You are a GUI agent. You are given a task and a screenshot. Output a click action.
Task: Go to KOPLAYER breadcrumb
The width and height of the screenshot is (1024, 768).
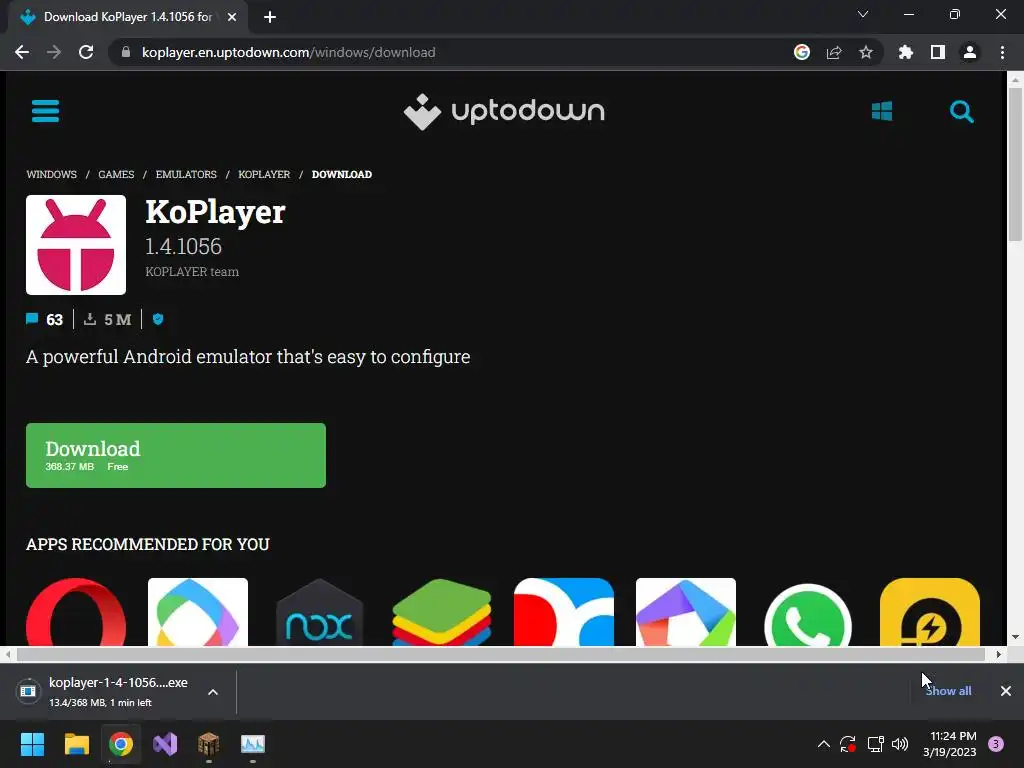(264, 174)
